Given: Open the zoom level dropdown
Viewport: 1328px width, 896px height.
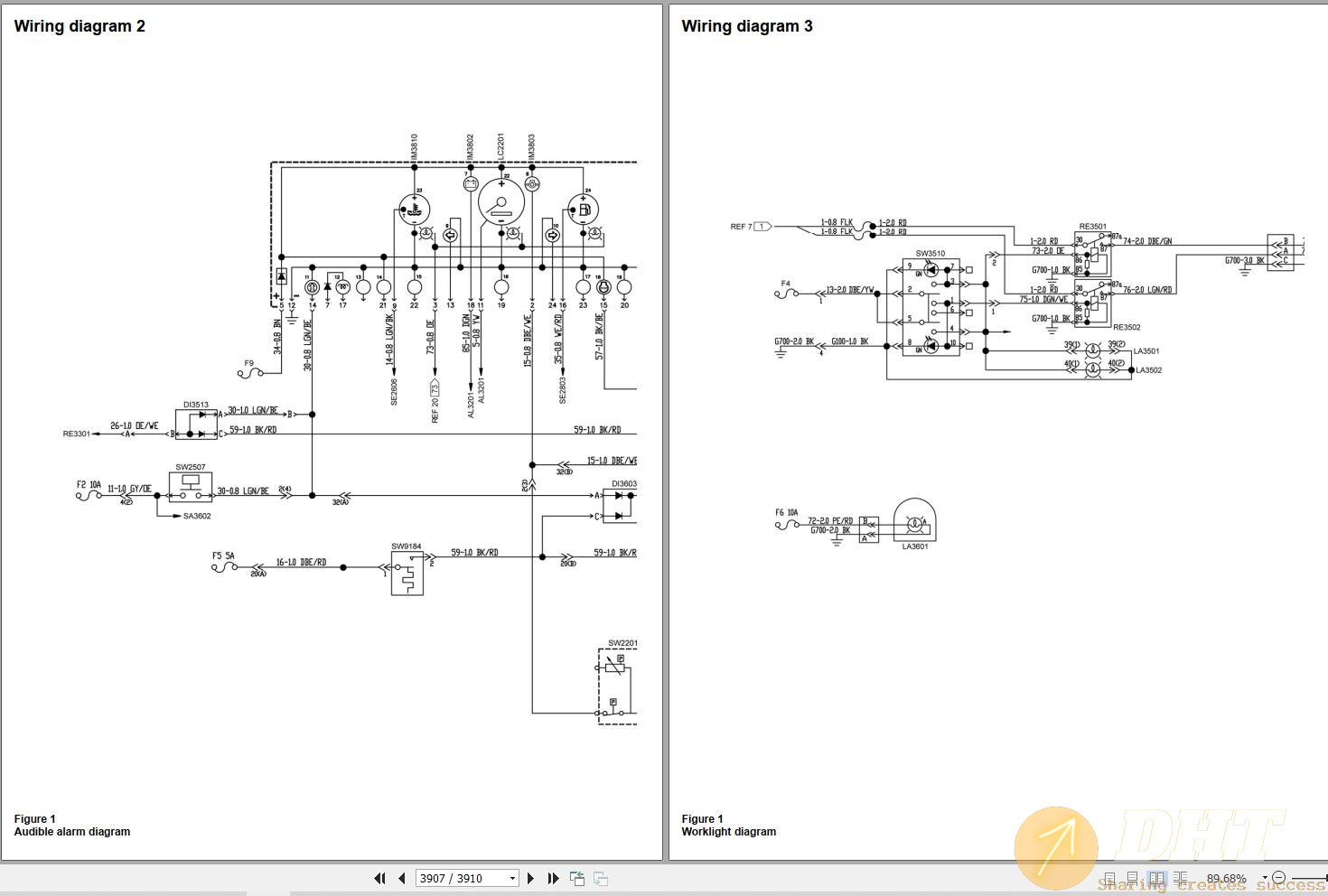Looking at the screenshot, I should click(1265, 878).
